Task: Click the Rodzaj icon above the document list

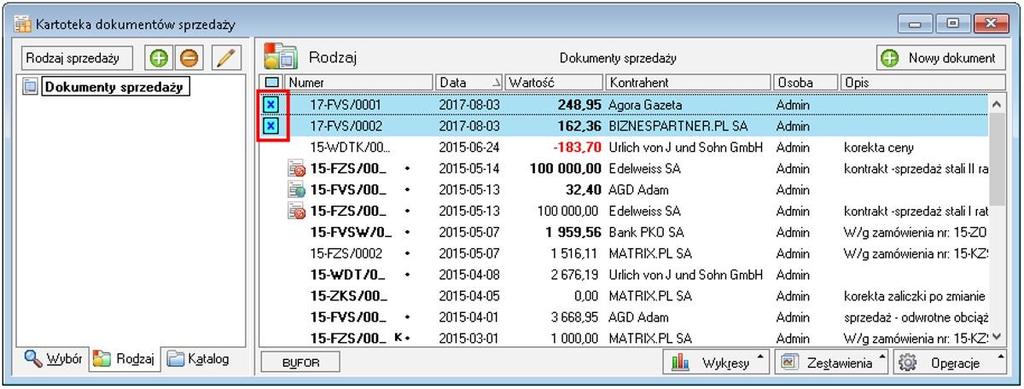Action: tap(280, 57)
